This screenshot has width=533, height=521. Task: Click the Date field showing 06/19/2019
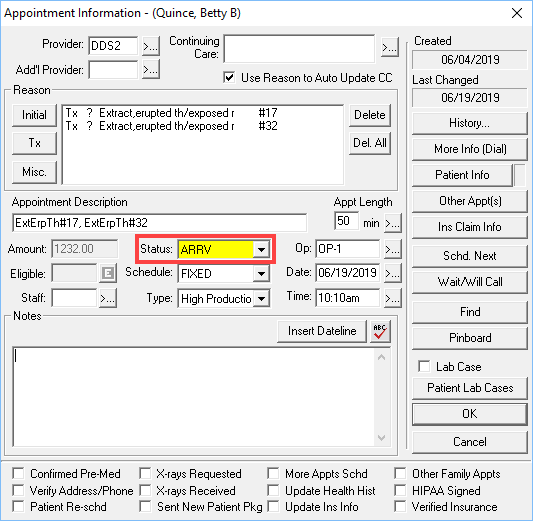[347, 273]
